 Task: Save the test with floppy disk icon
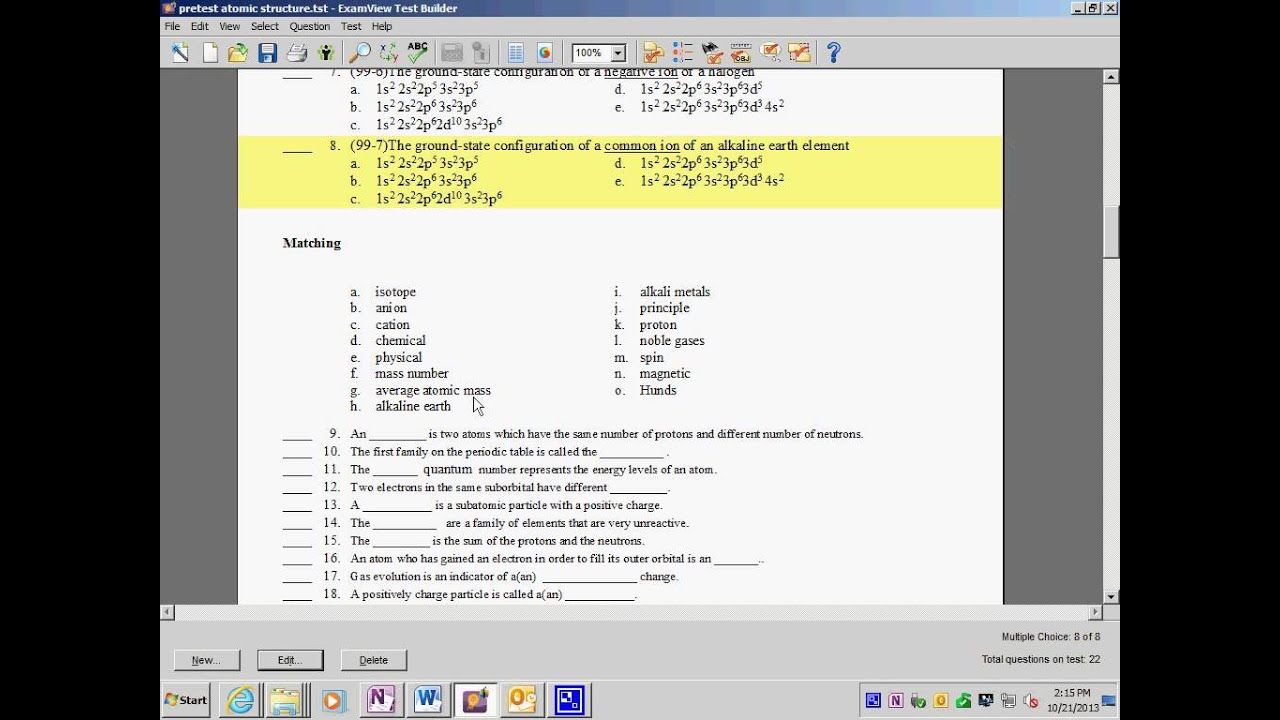click(x=267, y=53)
